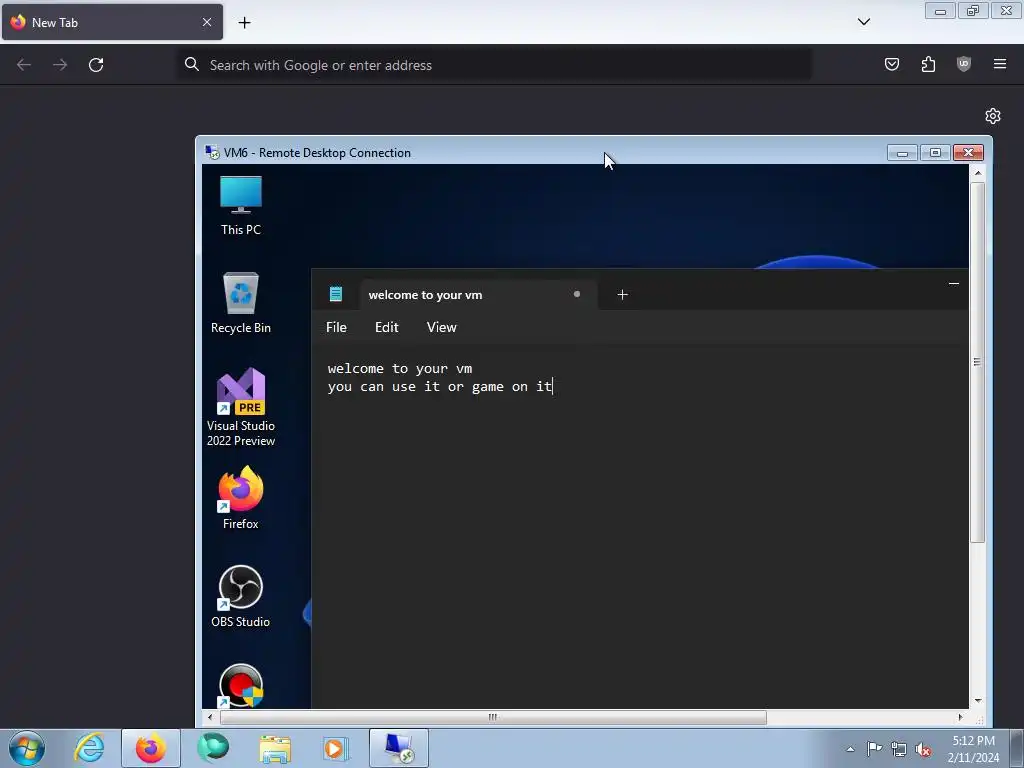Click the green globe browser taskbar icon

pos(213,748)
